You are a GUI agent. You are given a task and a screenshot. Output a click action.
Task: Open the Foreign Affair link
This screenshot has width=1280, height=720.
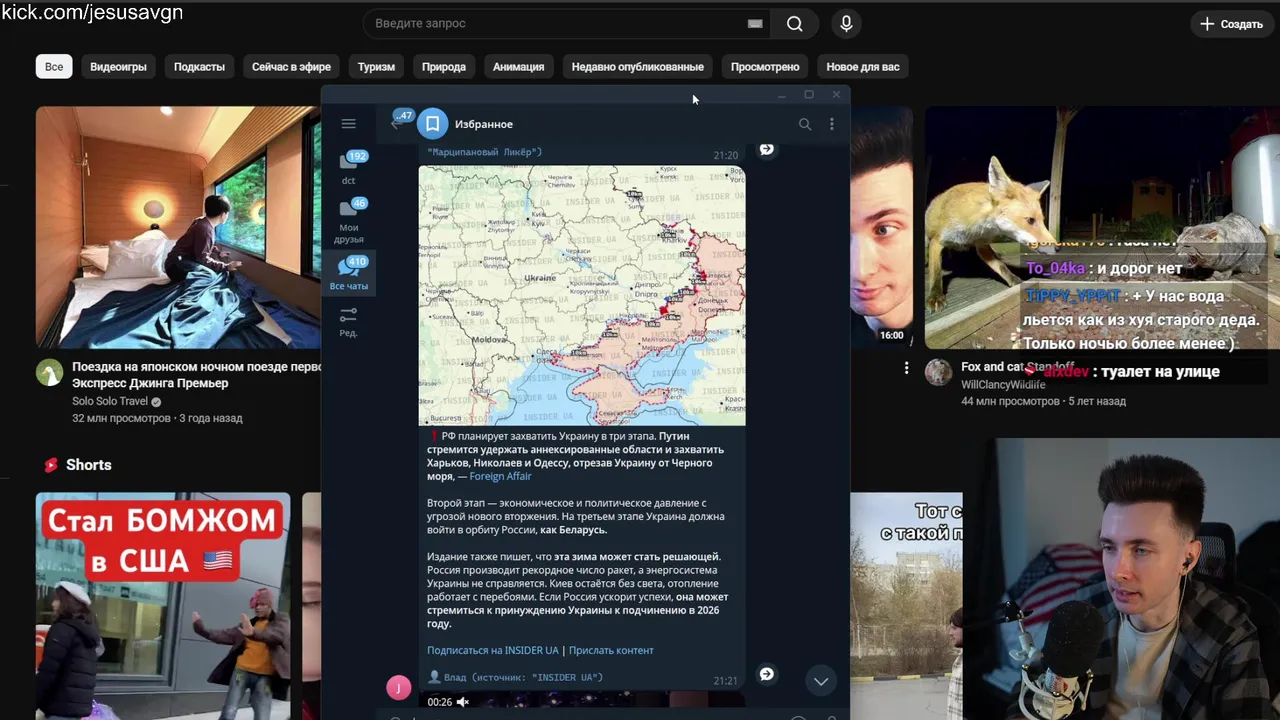(x=500, y=476)
